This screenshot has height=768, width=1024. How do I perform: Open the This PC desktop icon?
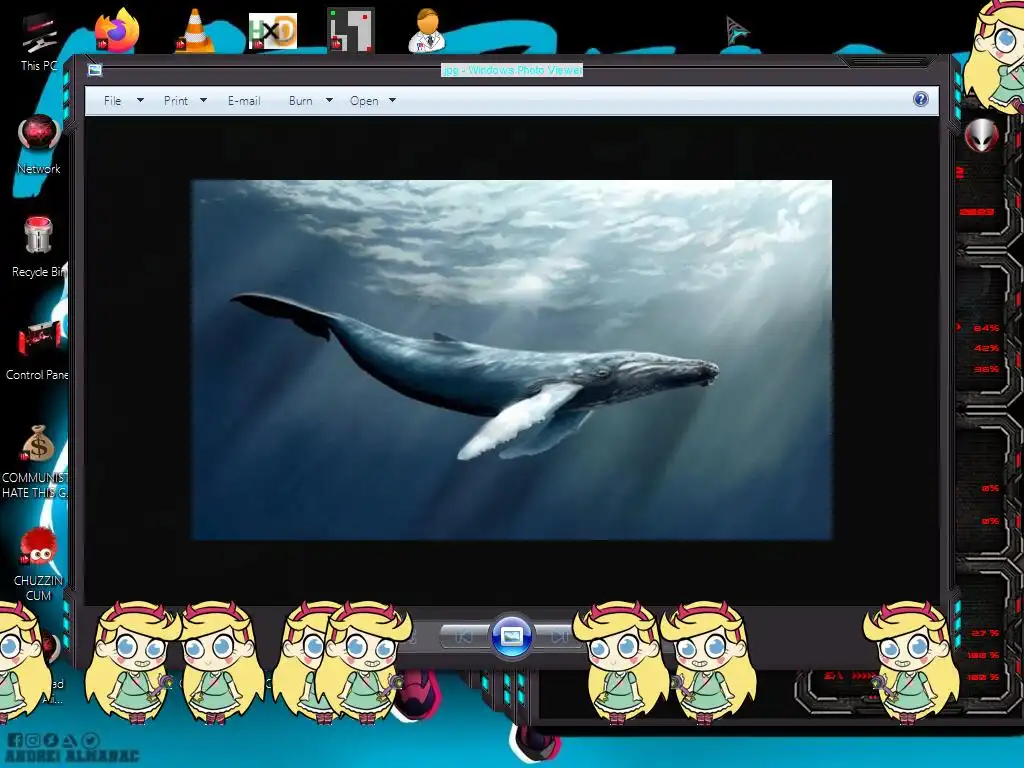point(39,41)
